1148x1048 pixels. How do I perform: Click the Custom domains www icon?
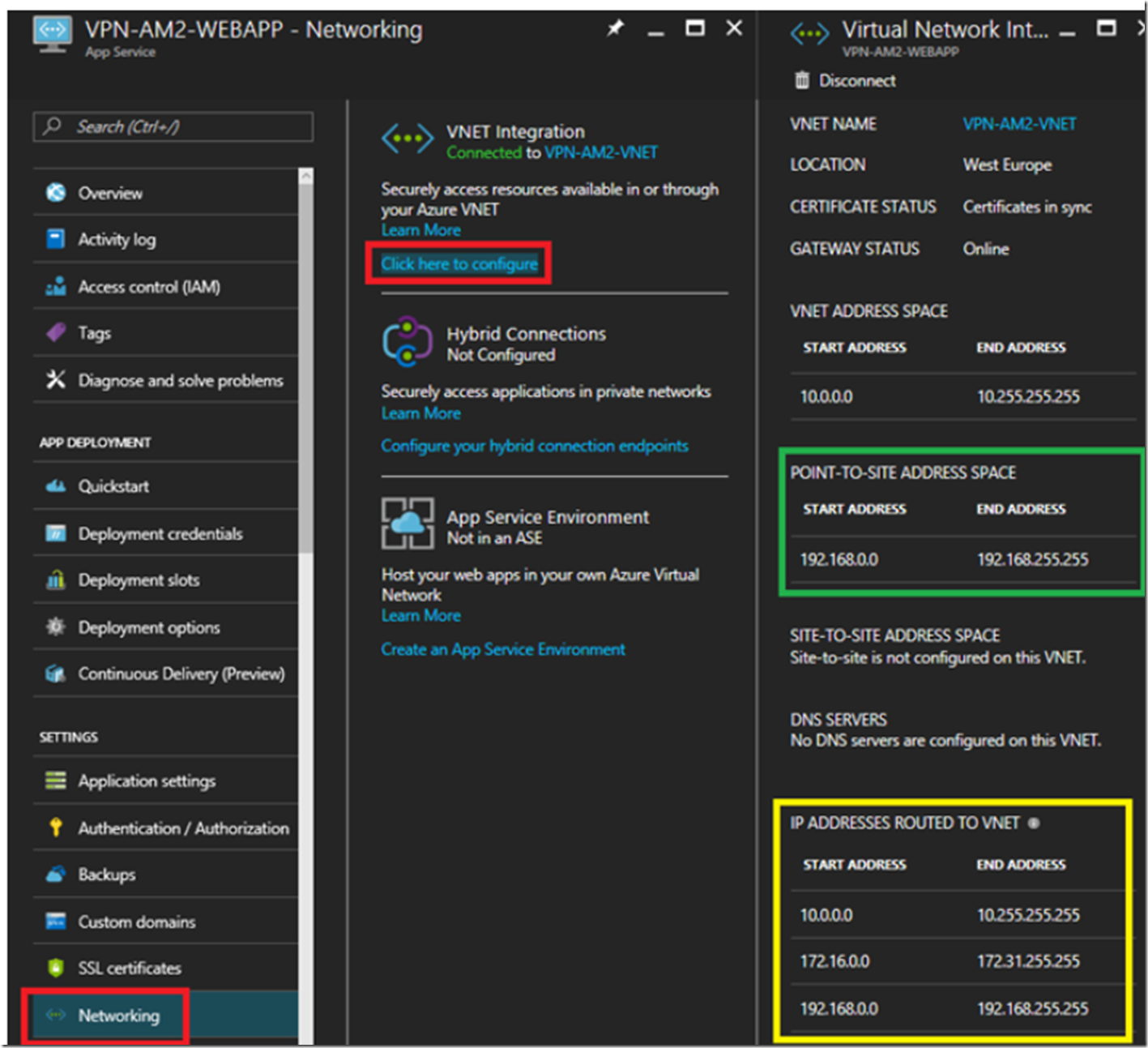tap(56, 922)
